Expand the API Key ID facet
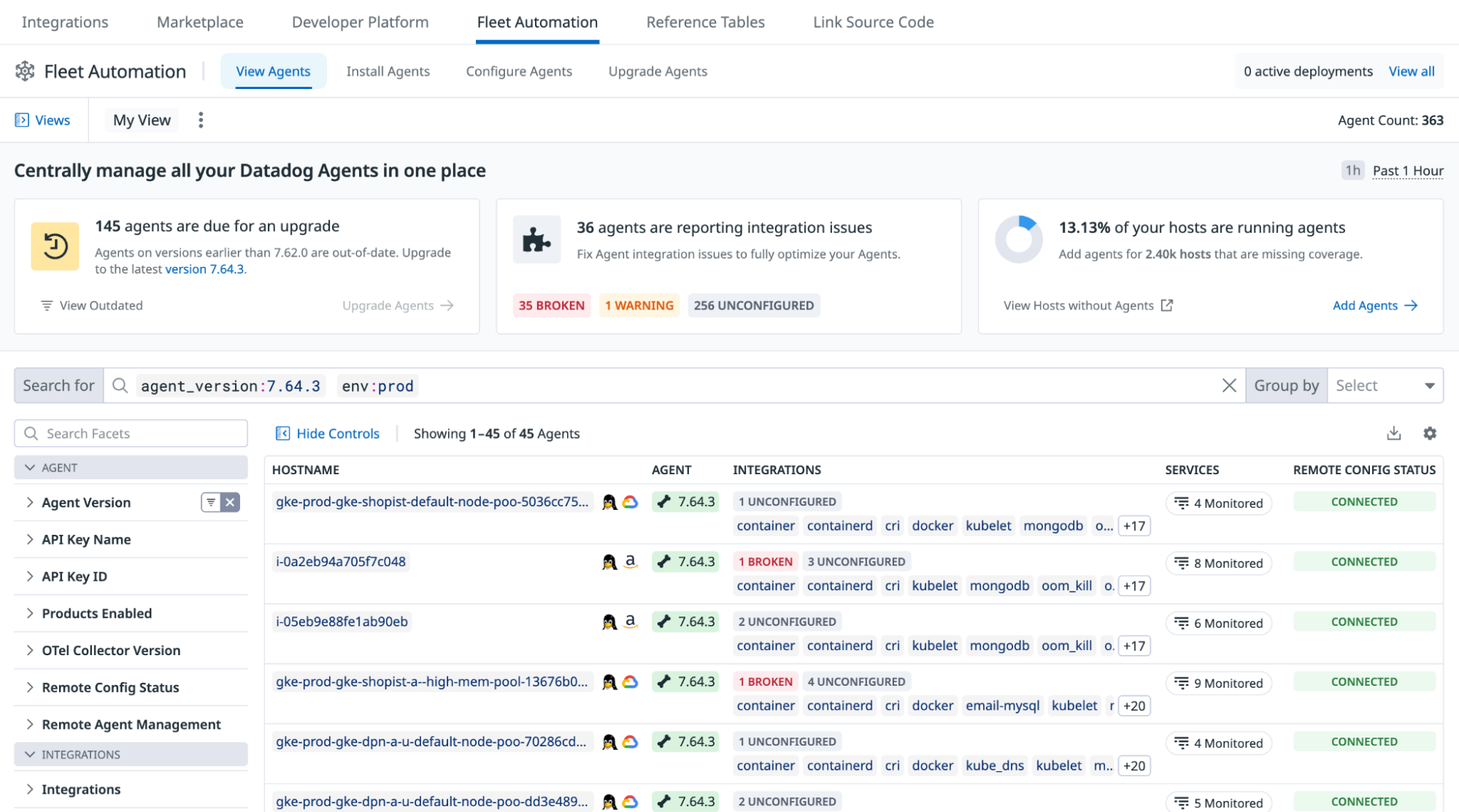This screenshot has height=812, width=1459. tap(30, 576)
